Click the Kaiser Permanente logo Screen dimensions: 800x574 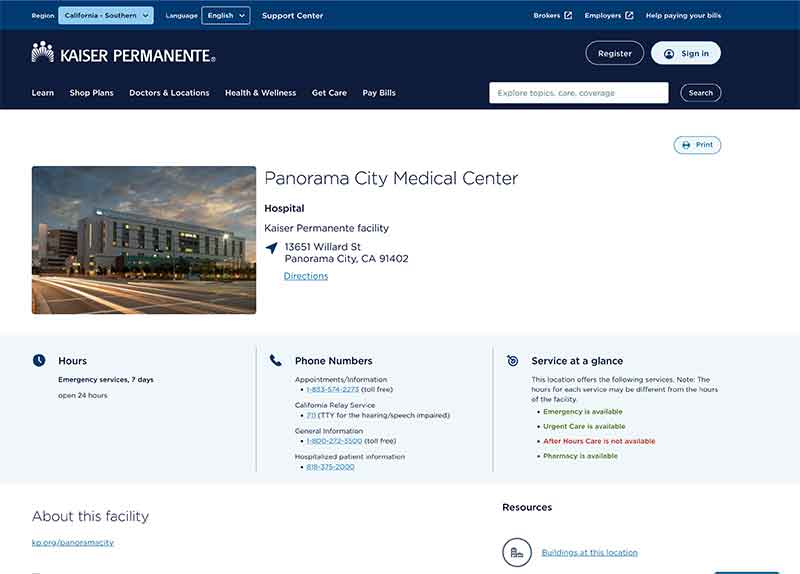click(123, 53)
